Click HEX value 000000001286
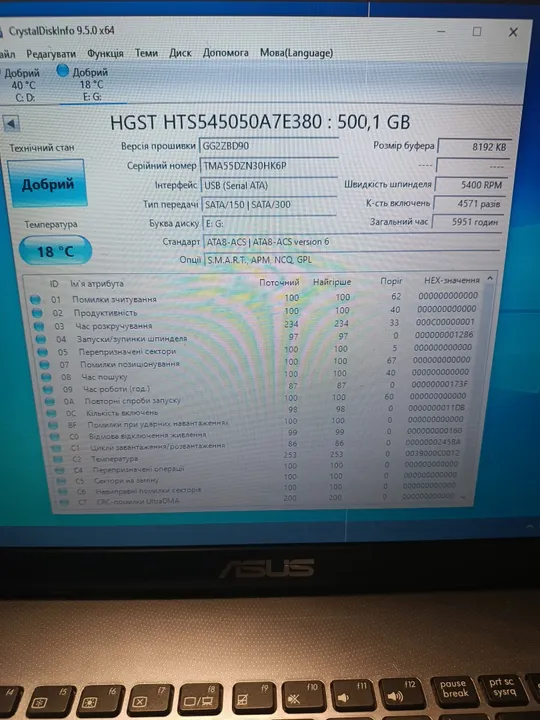540x720 pixels. (444, 335)
